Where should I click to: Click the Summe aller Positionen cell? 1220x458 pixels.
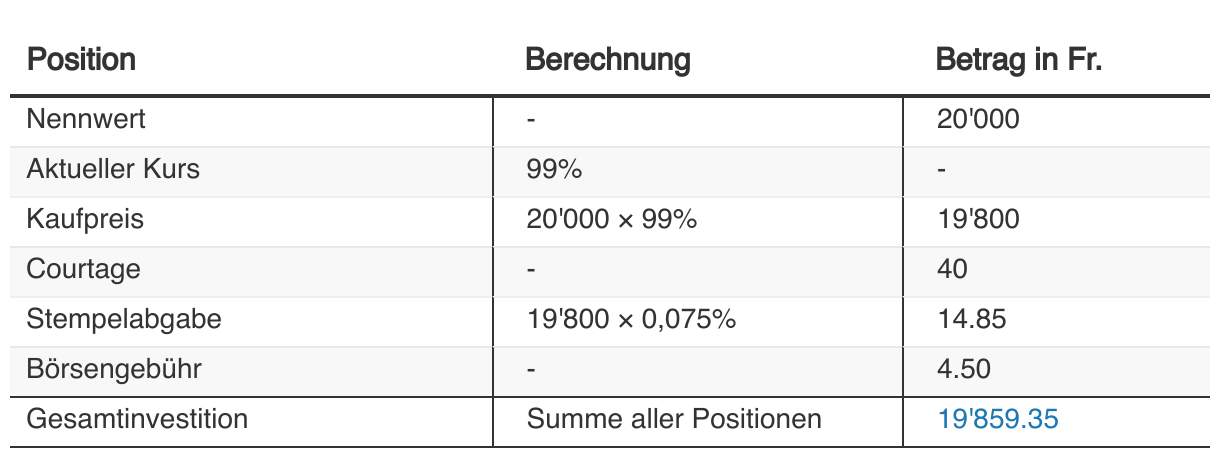click(x=674, y=419)
